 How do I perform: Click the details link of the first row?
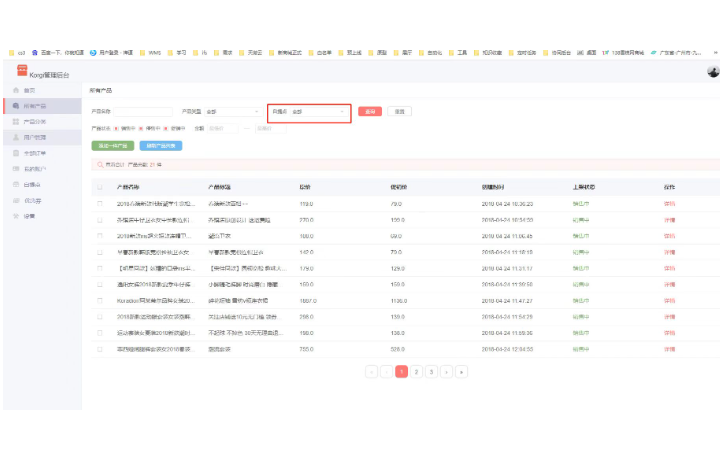tap(669, 203)
